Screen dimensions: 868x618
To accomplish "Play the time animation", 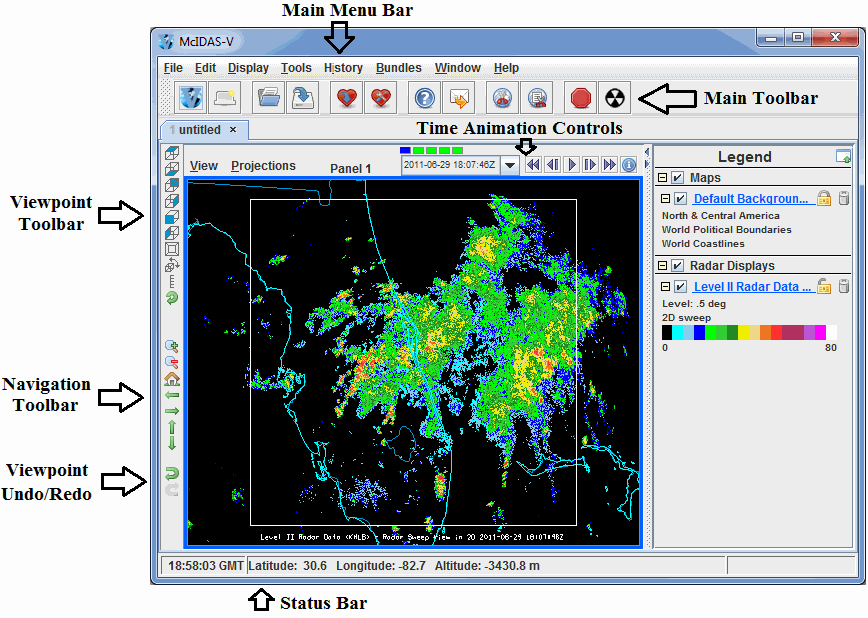I will click(x=571, y=165).
